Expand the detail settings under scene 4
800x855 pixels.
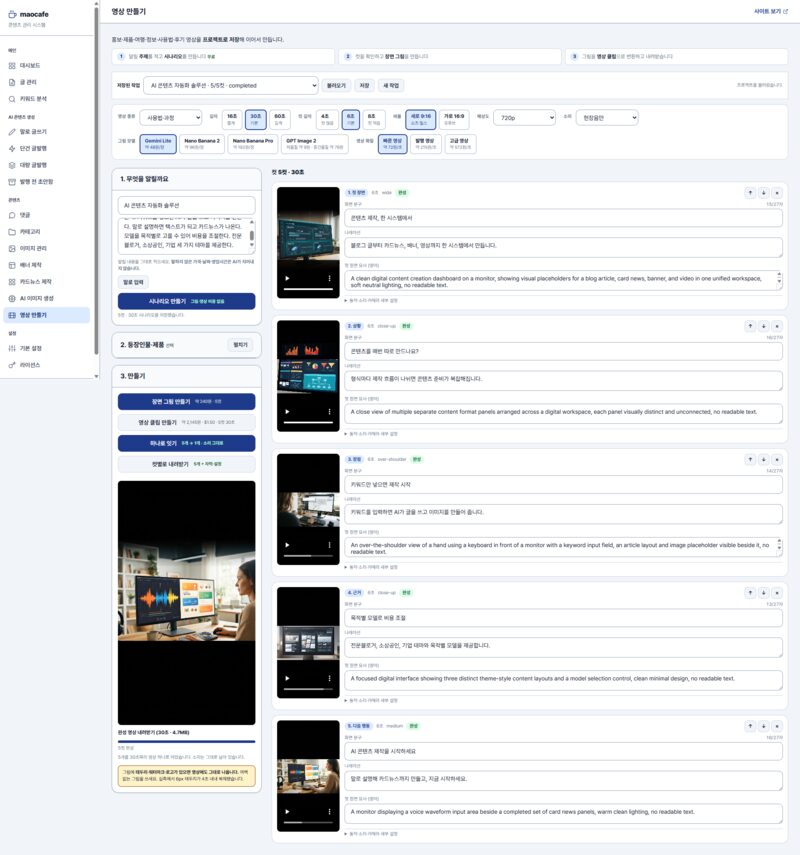tap(371, 700)
